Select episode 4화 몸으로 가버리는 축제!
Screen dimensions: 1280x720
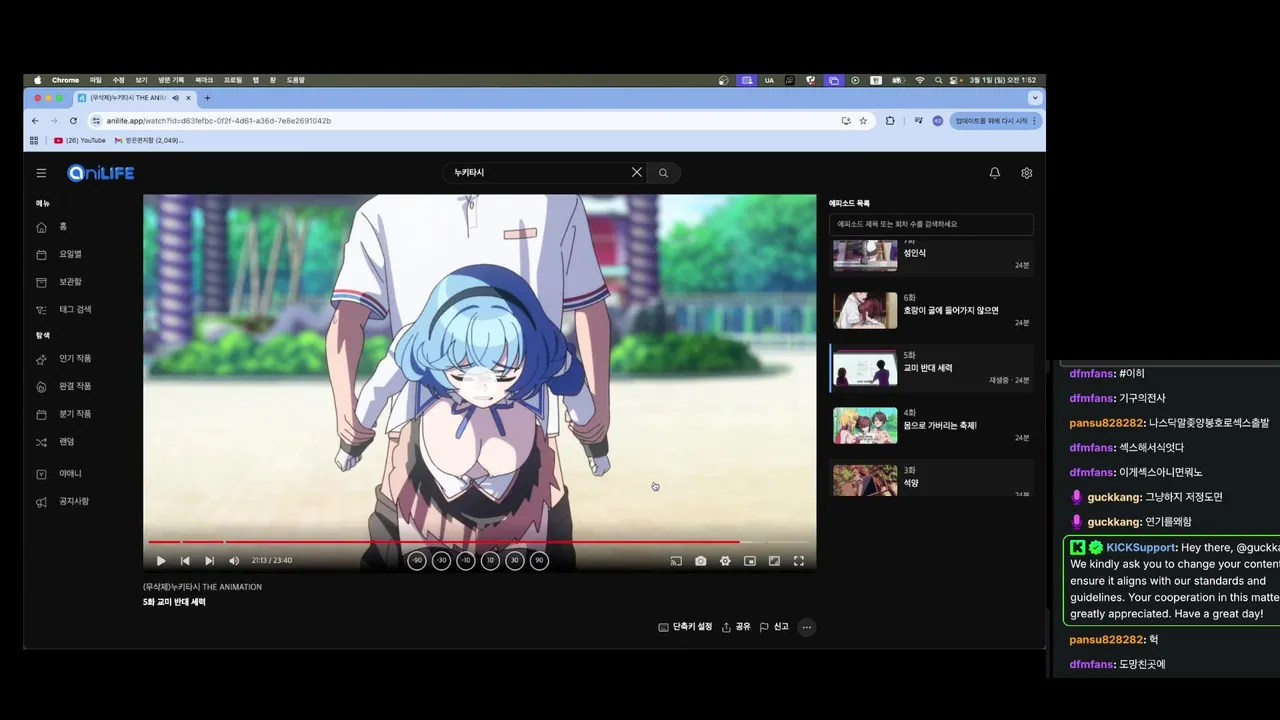point(931,425)
